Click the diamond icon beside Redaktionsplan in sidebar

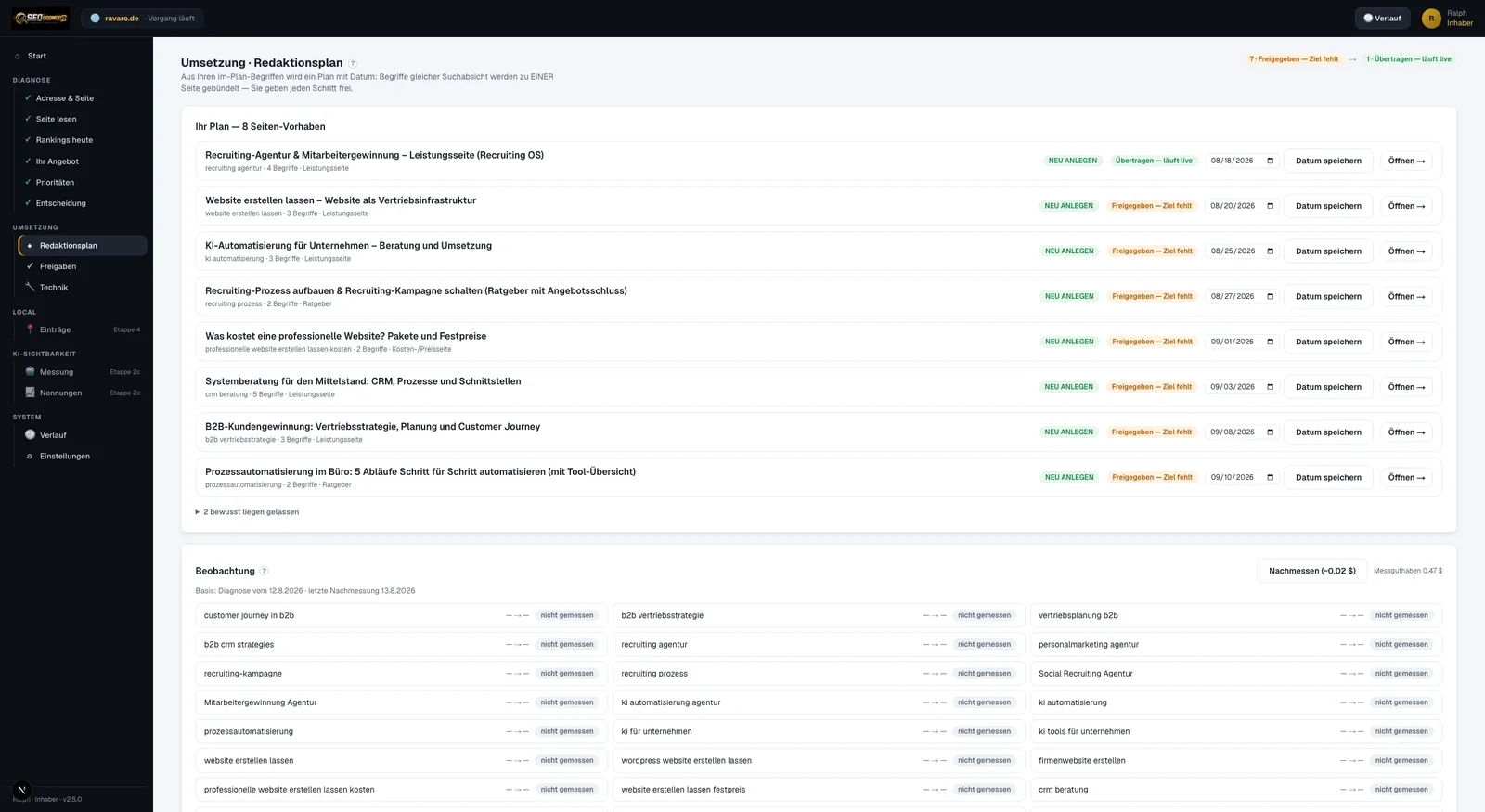pyautogui.click(x=30, y=245)
